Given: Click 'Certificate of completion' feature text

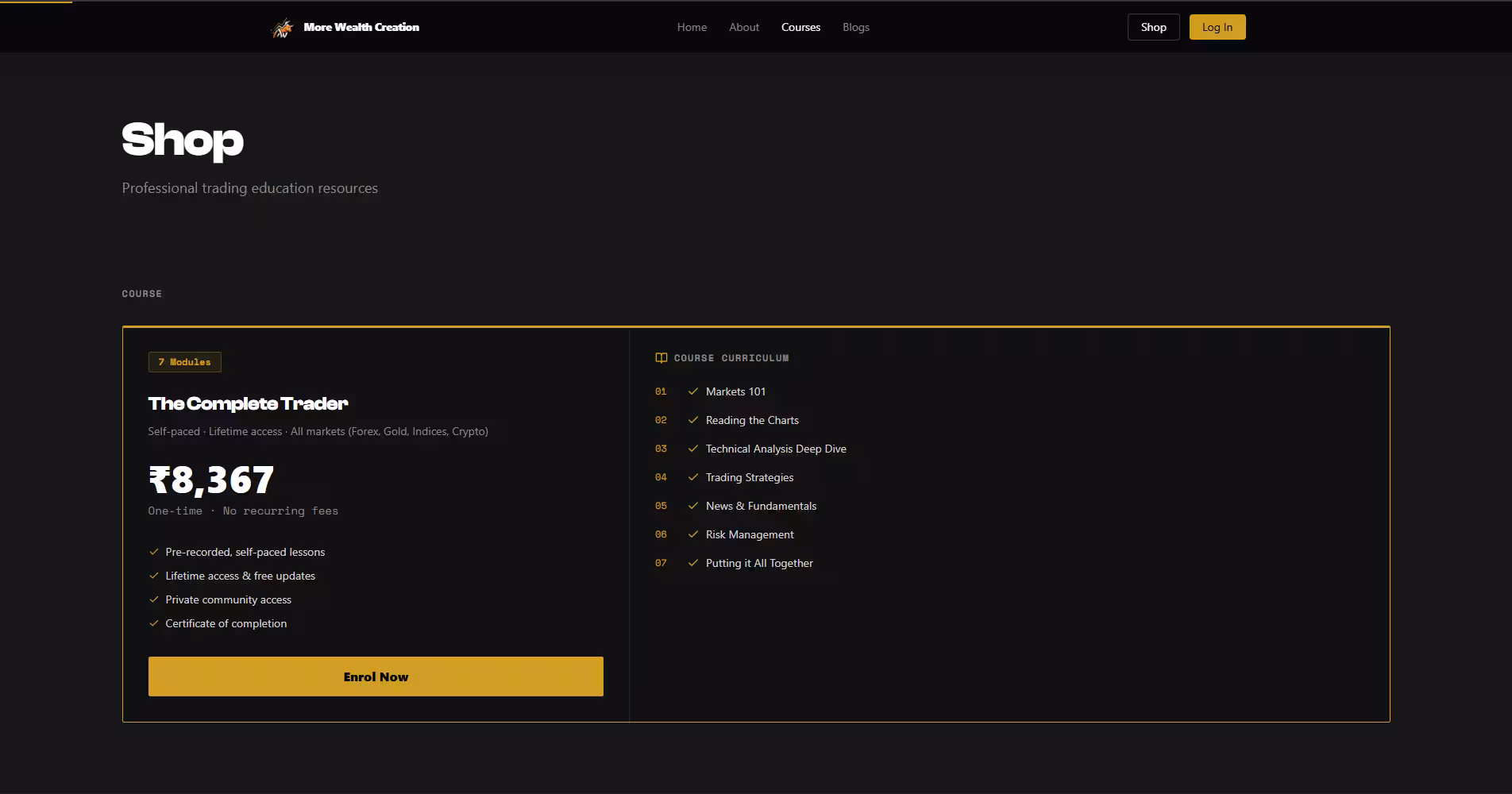Looking at the screenshot, I should coord(226,623).
